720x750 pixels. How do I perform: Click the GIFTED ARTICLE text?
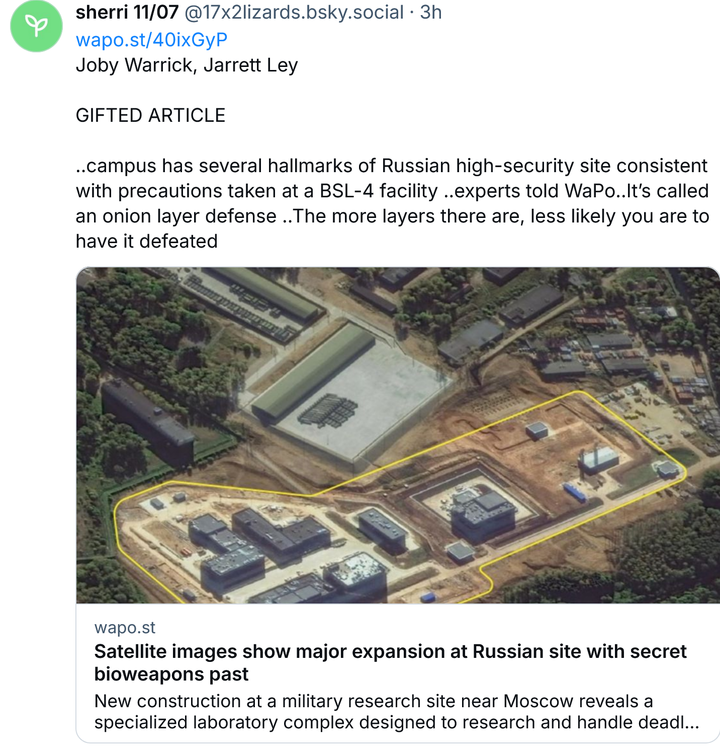(x=151, y=115)
